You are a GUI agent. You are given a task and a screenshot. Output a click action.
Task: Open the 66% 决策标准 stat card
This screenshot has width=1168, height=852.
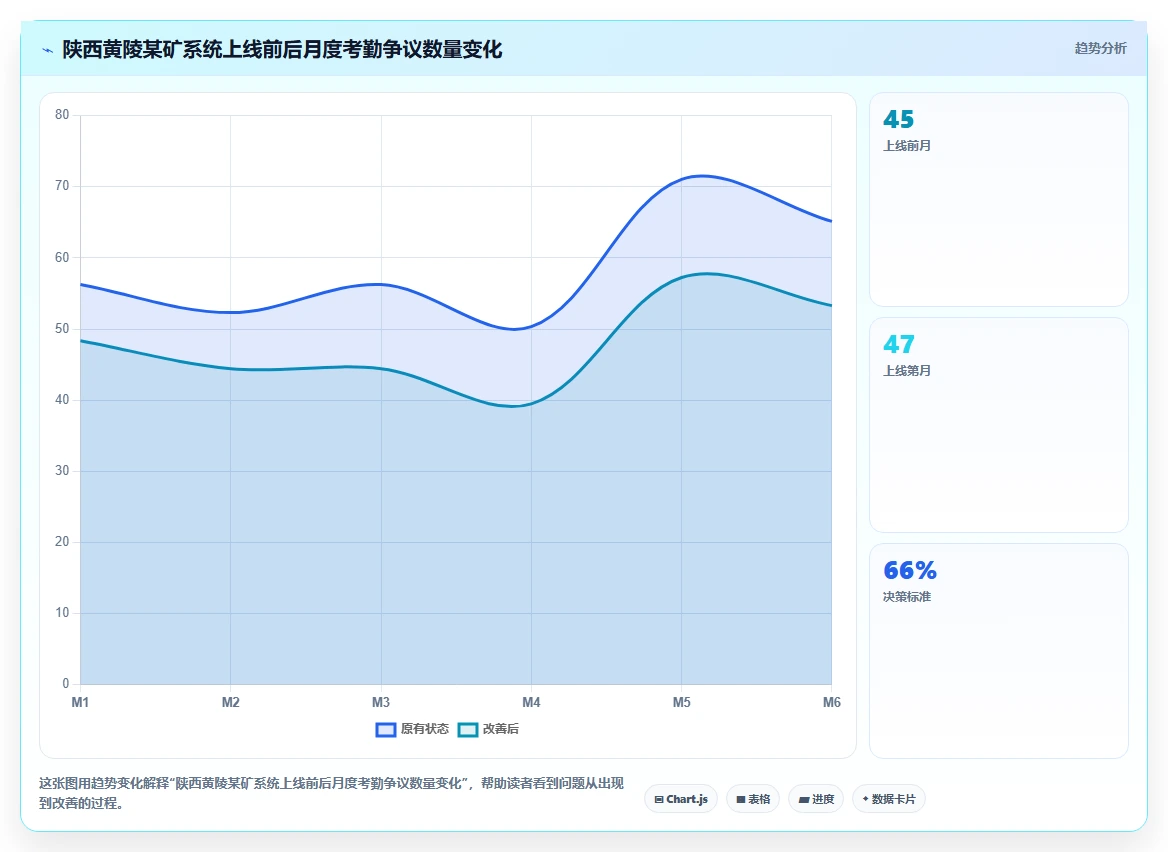999,651
